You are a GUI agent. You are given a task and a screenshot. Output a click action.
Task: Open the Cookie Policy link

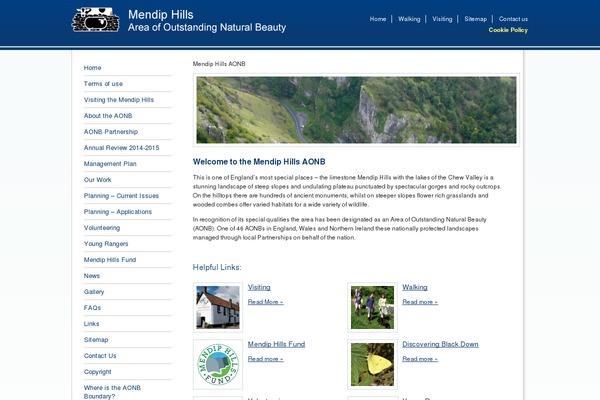[x=508, y=30]
